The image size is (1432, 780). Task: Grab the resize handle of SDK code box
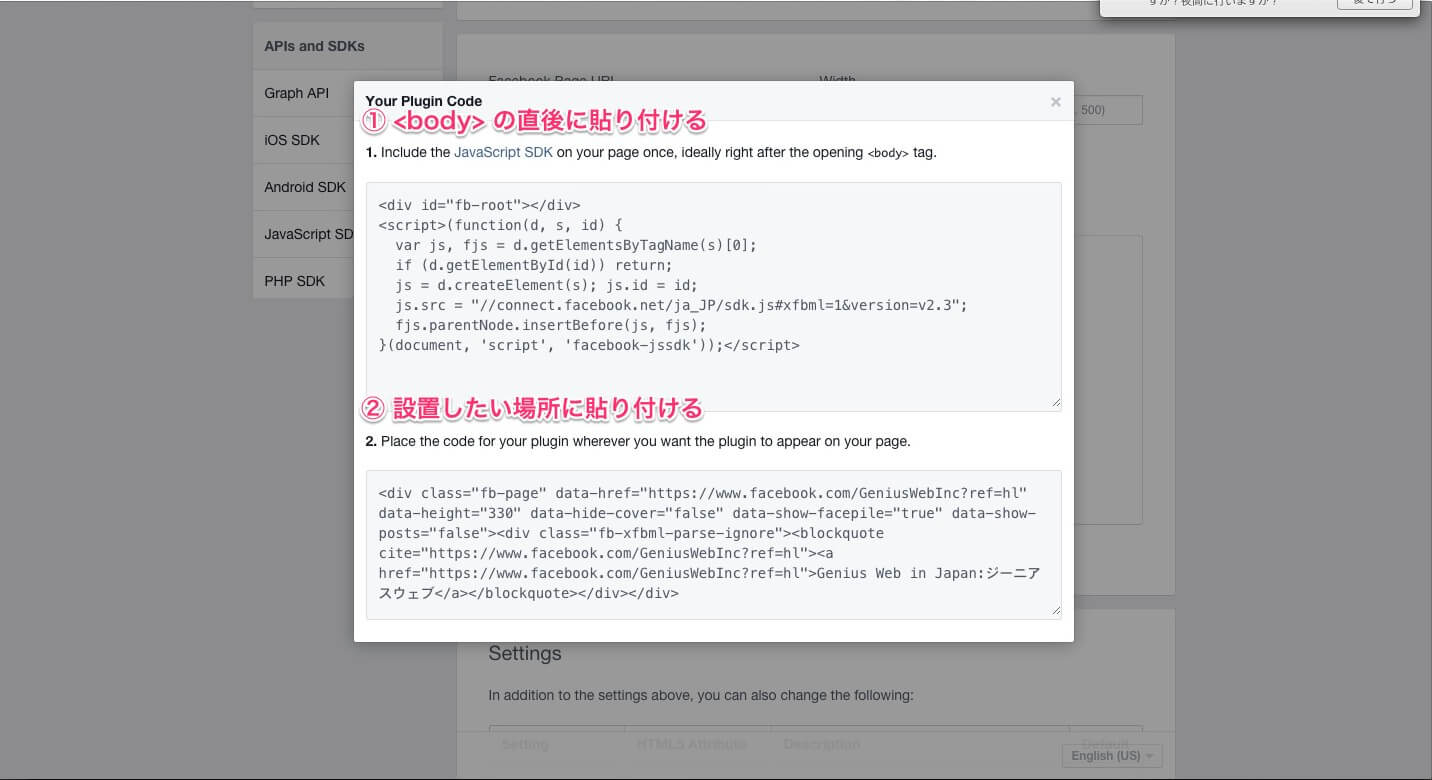pyautogui.click(x=1055, y=403)
